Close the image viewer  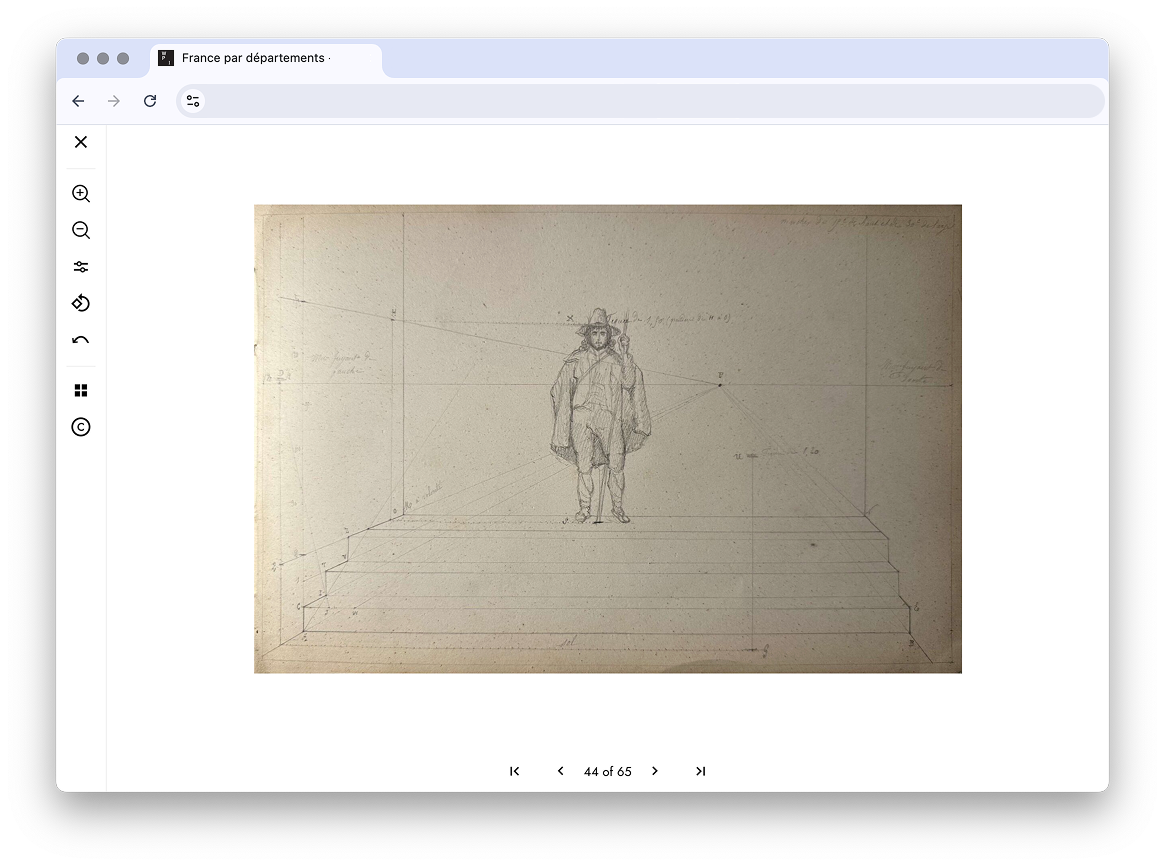coord(80,142)
